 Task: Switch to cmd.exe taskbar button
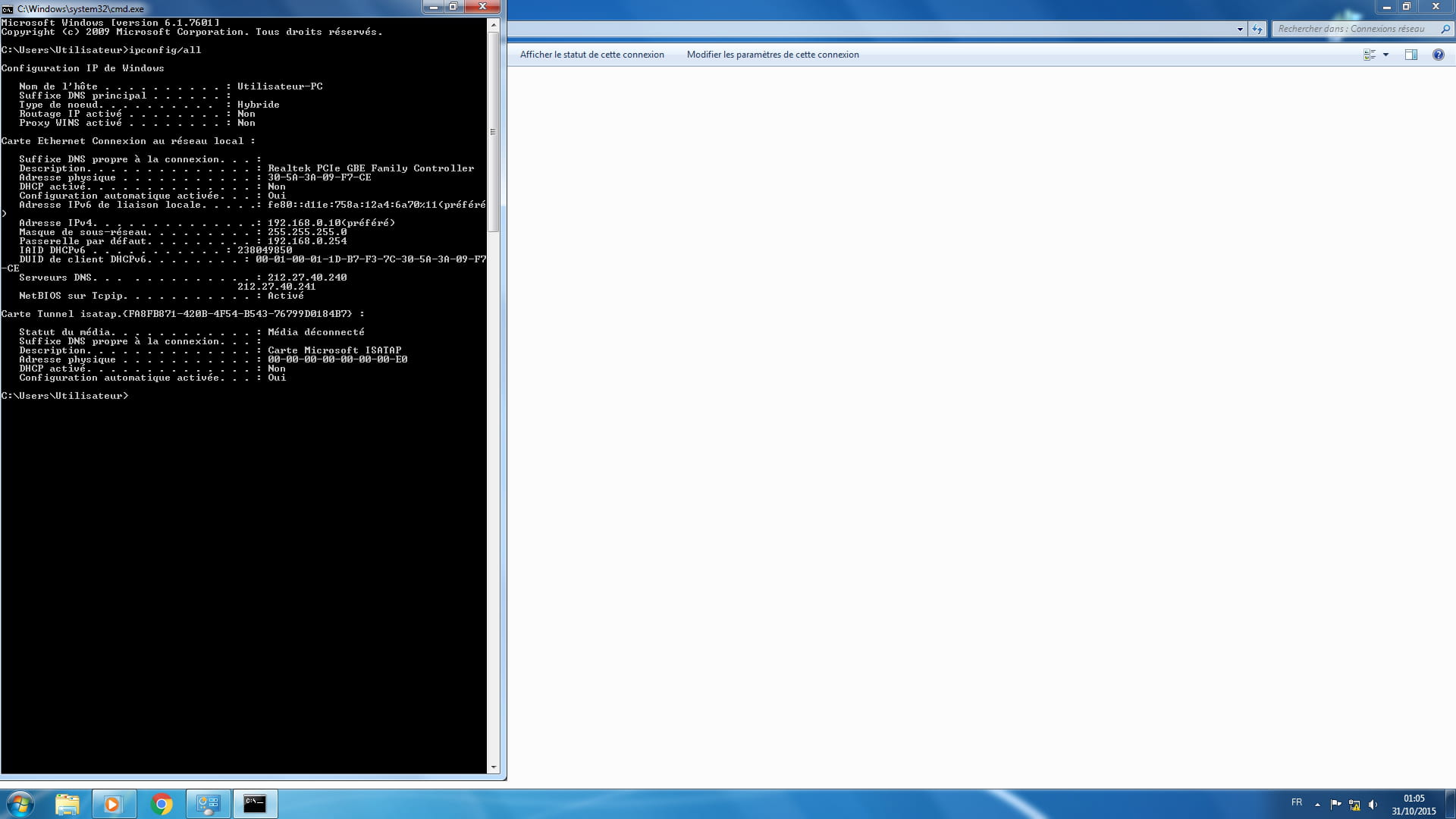(255, 804)
